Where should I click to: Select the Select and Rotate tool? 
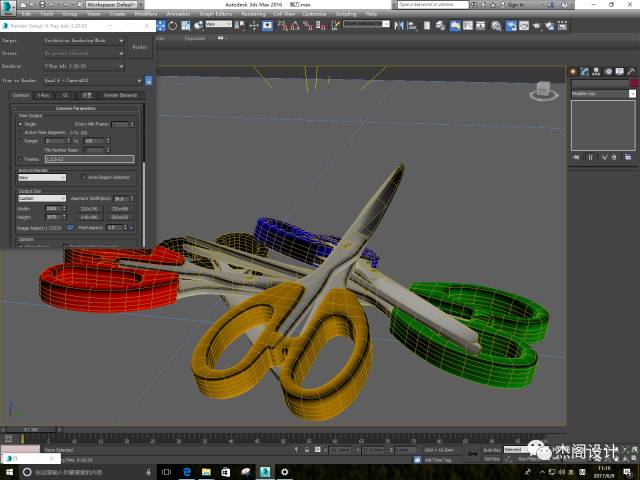pos(173,26)
